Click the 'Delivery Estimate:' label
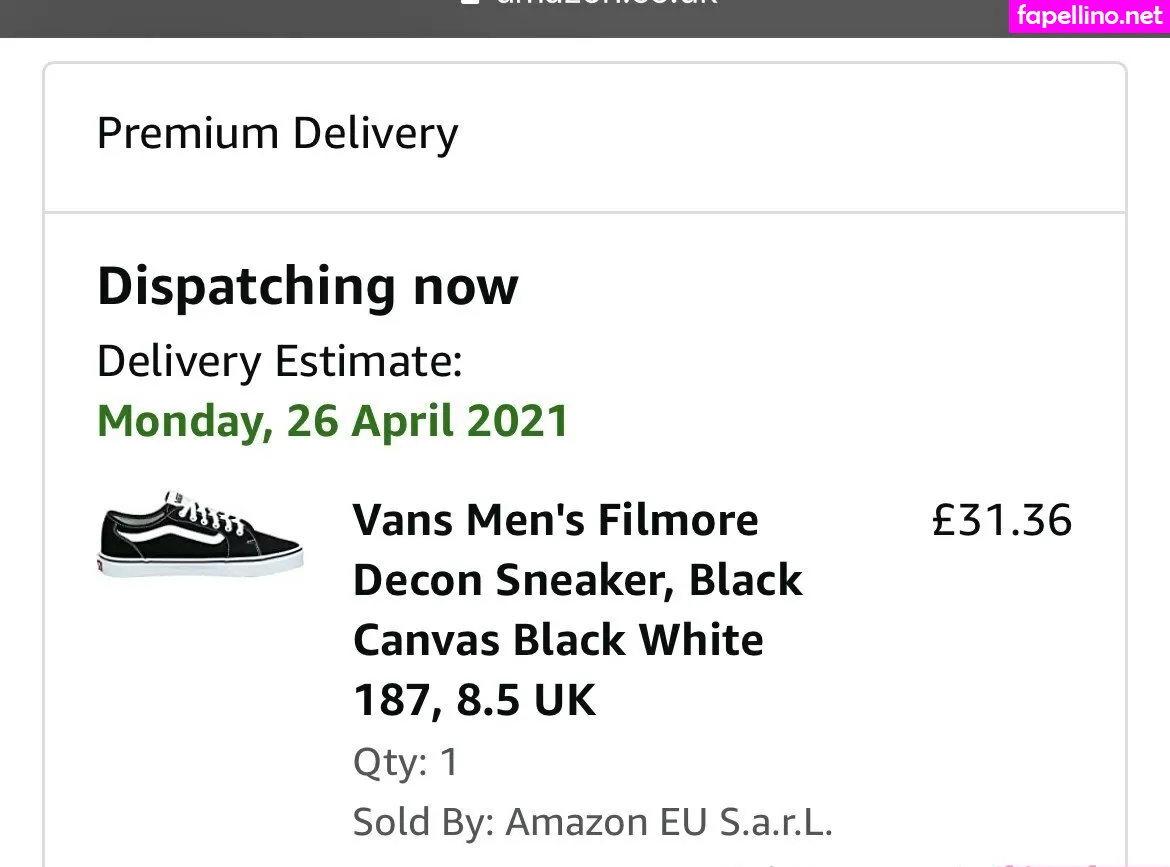The width and height of the screenshot is (1170, 867). click(x=279, y=361)
